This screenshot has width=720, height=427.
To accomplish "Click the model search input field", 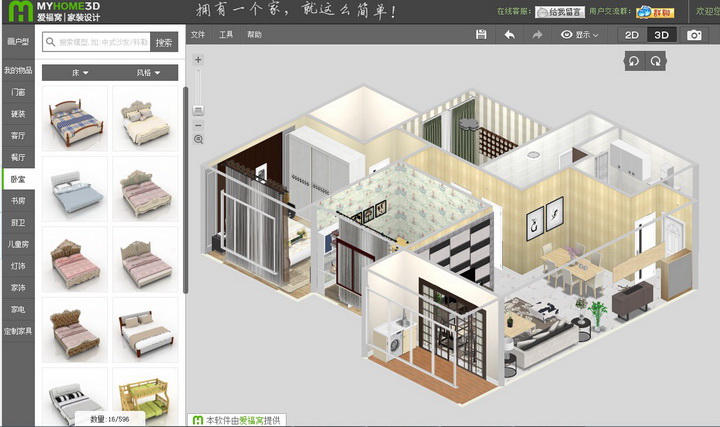I will [103, 43].
